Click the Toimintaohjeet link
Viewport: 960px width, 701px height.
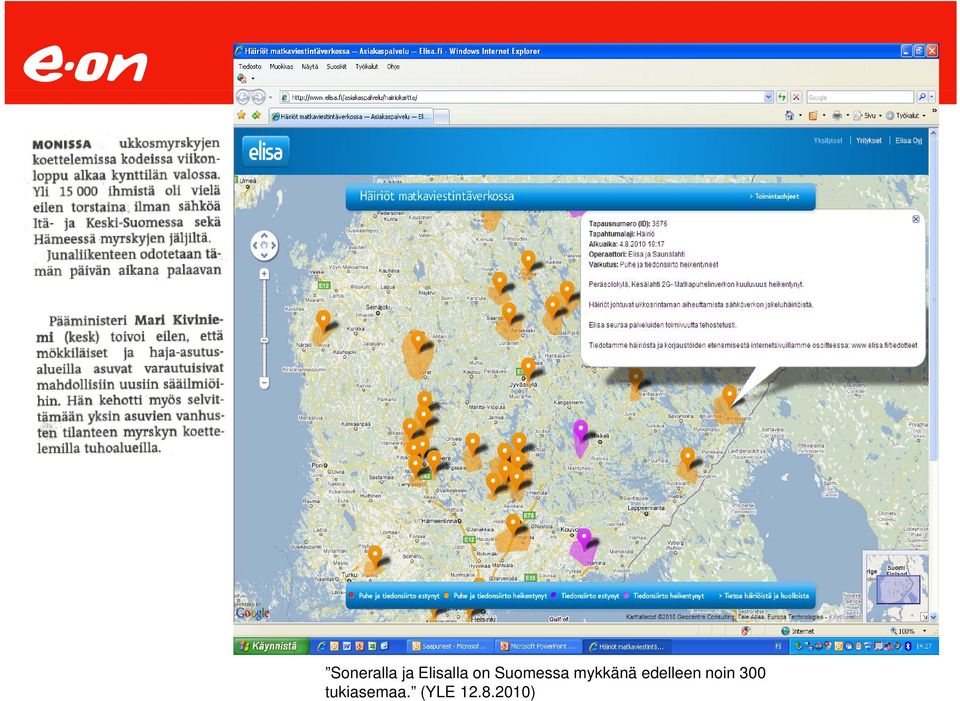click(x=774, y=197)
